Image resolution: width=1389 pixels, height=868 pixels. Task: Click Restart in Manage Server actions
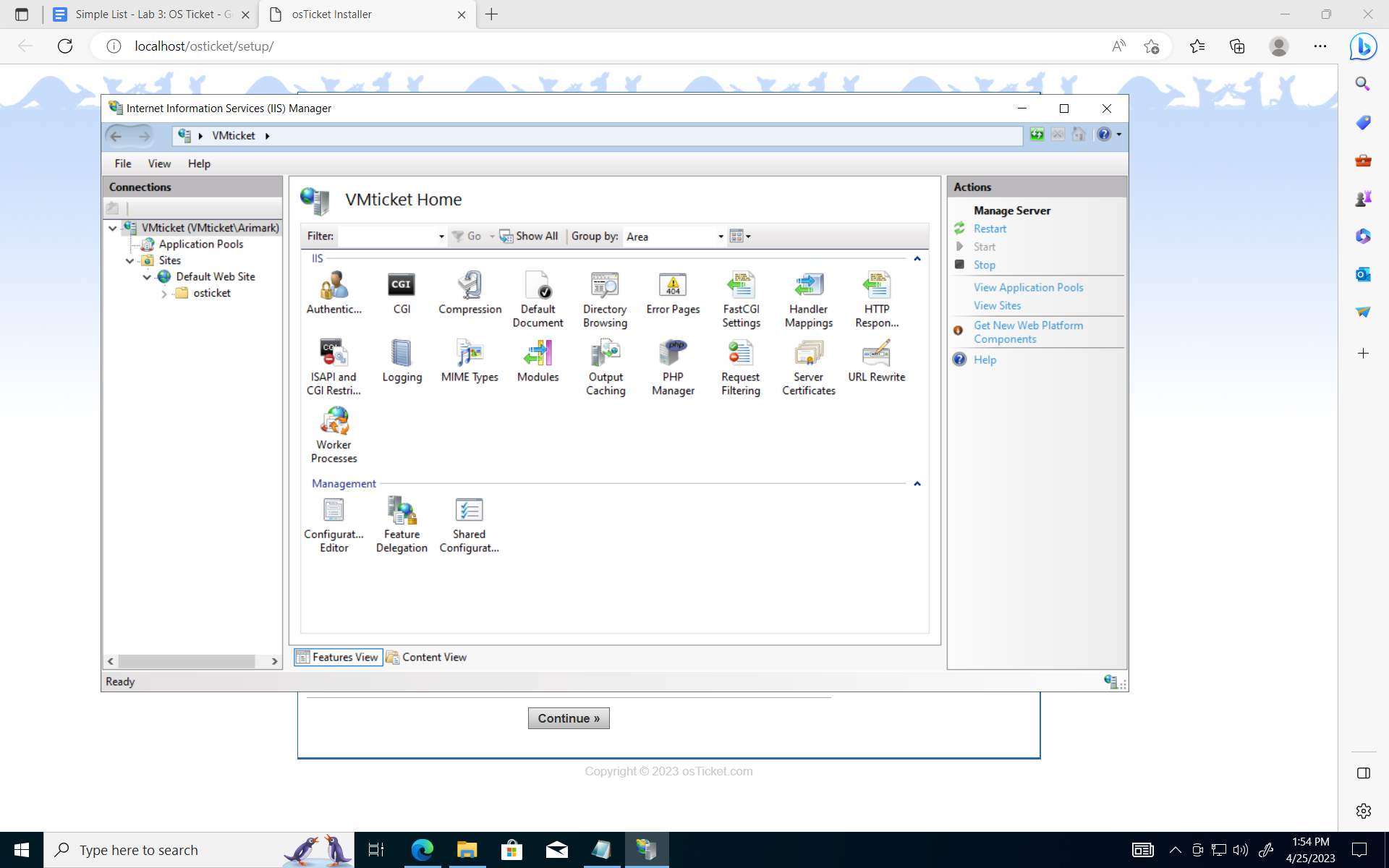pos(990,229)
